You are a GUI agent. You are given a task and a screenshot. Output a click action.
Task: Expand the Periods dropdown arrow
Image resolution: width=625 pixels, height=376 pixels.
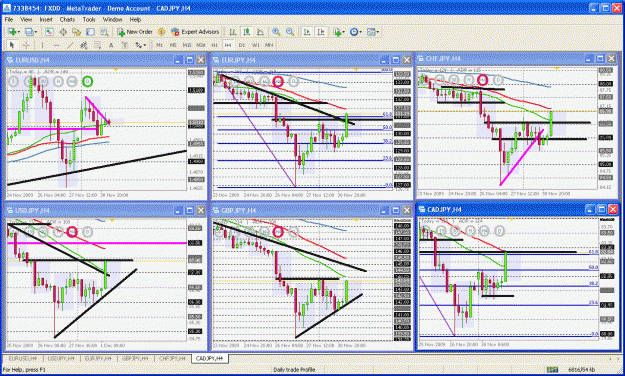click(x=360, y=32)
